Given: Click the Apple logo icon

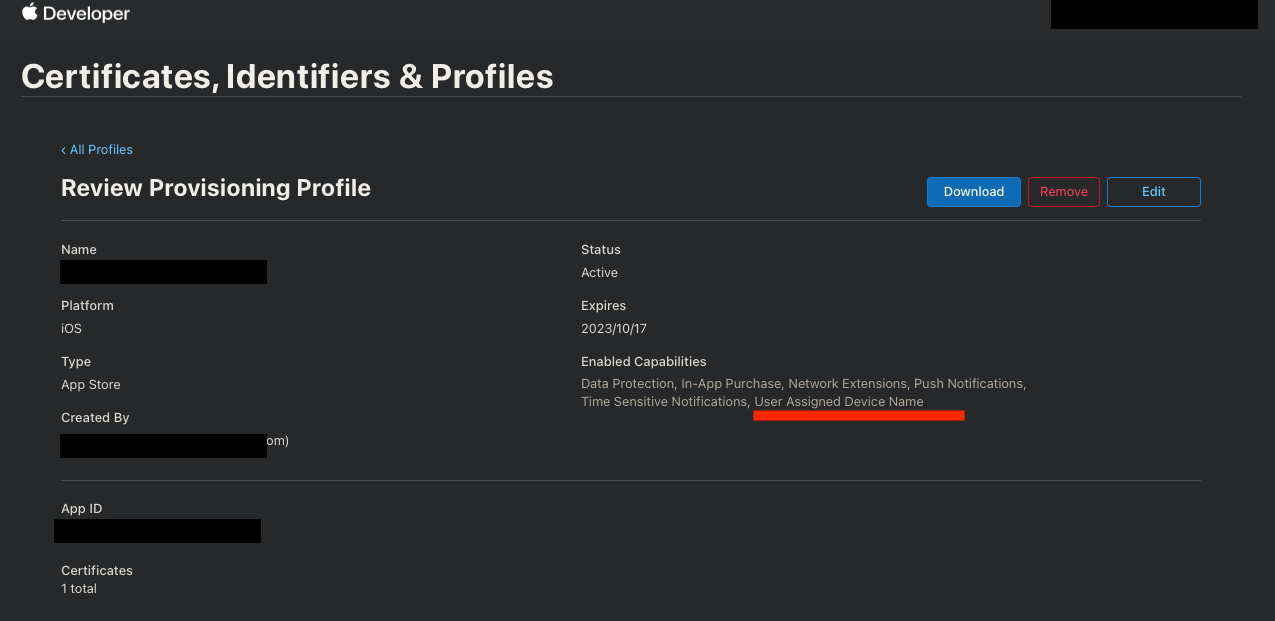Looking at the screenshot, I should pyautogui.click(x=30, y=13).
